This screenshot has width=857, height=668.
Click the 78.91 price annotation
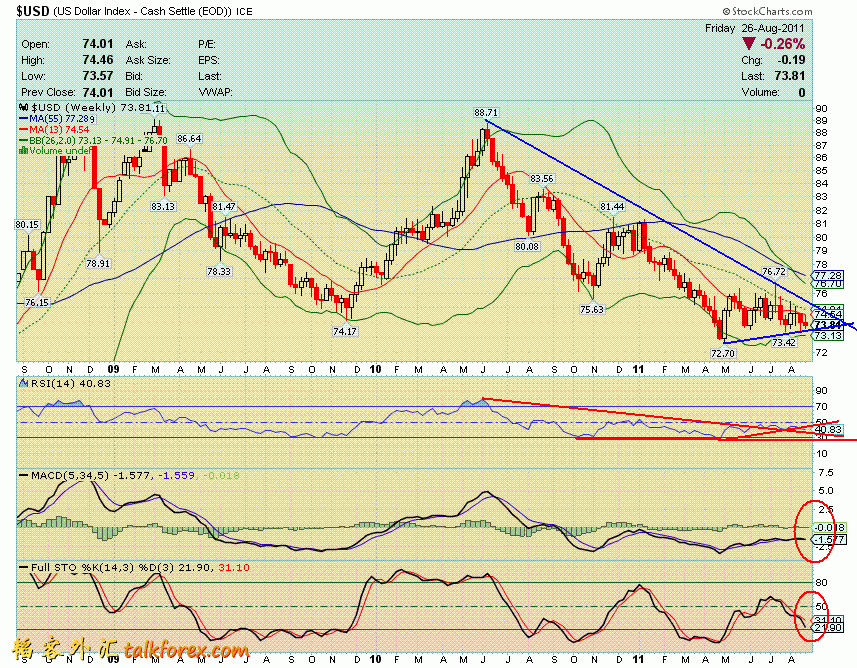coord(98,263)
